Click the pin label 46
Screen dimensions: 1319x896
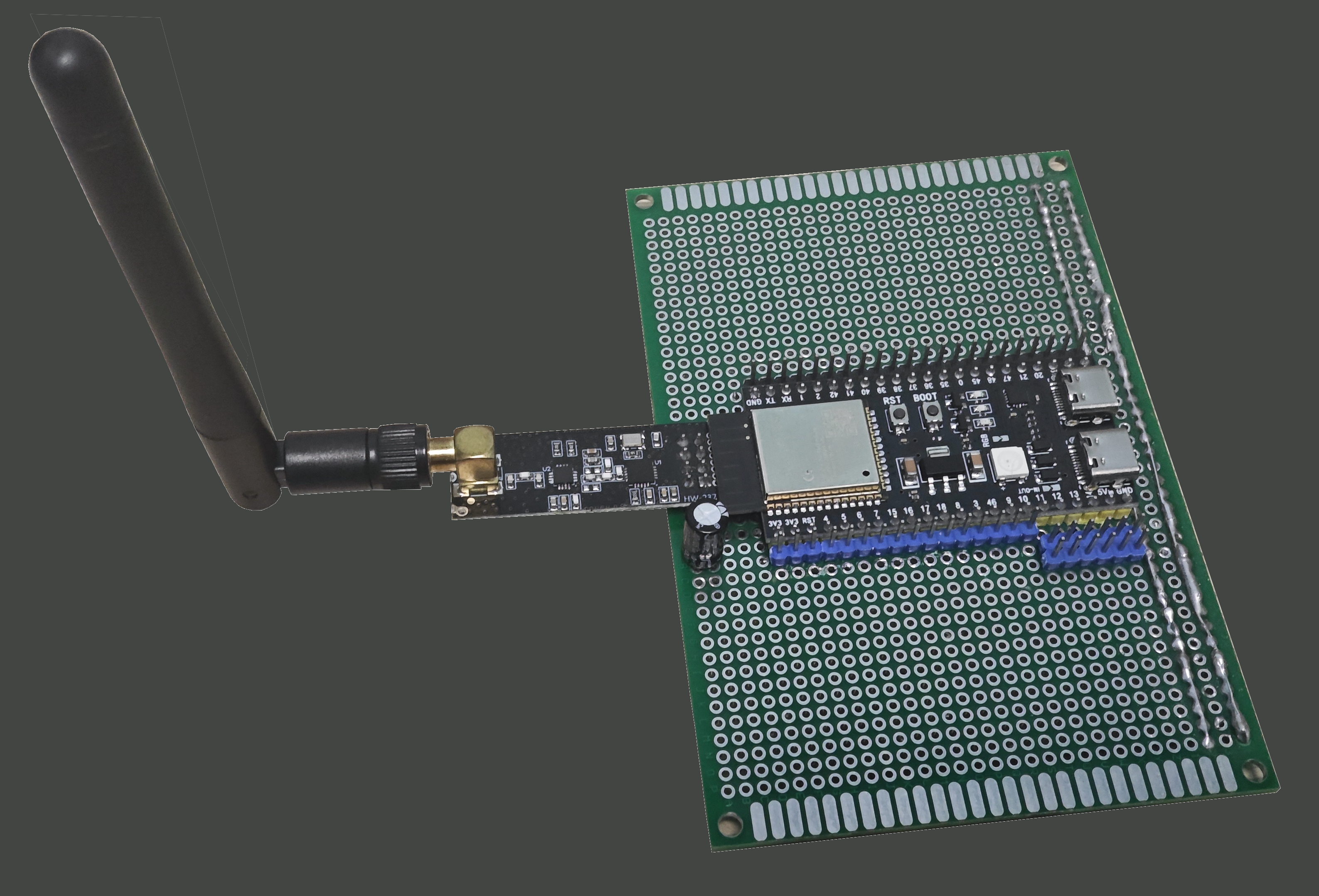(x=992, y=502)
